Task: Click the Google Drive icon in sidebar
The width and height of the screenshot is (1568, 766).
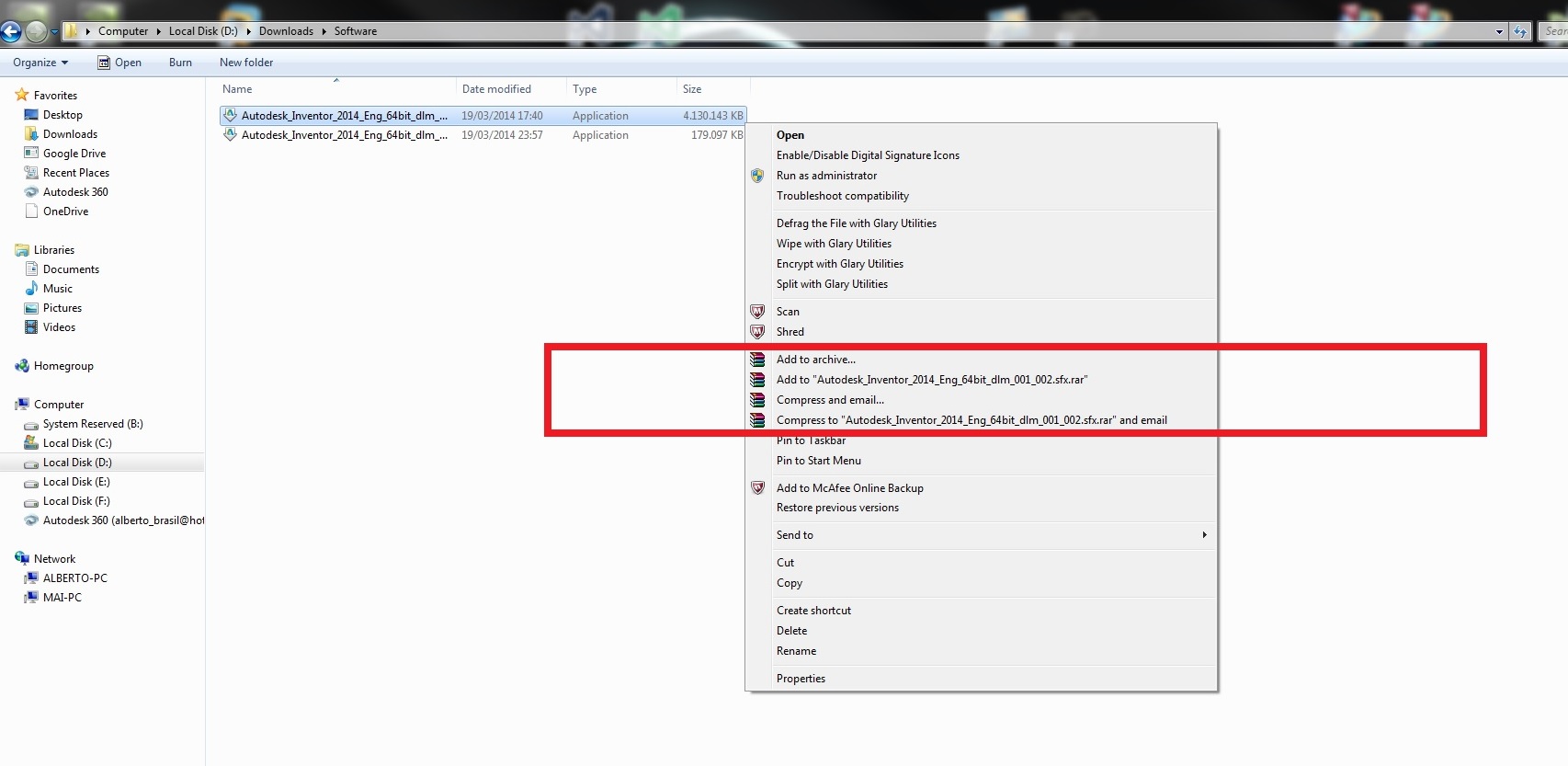Action: pyautogui.click(x=31, y=154)
